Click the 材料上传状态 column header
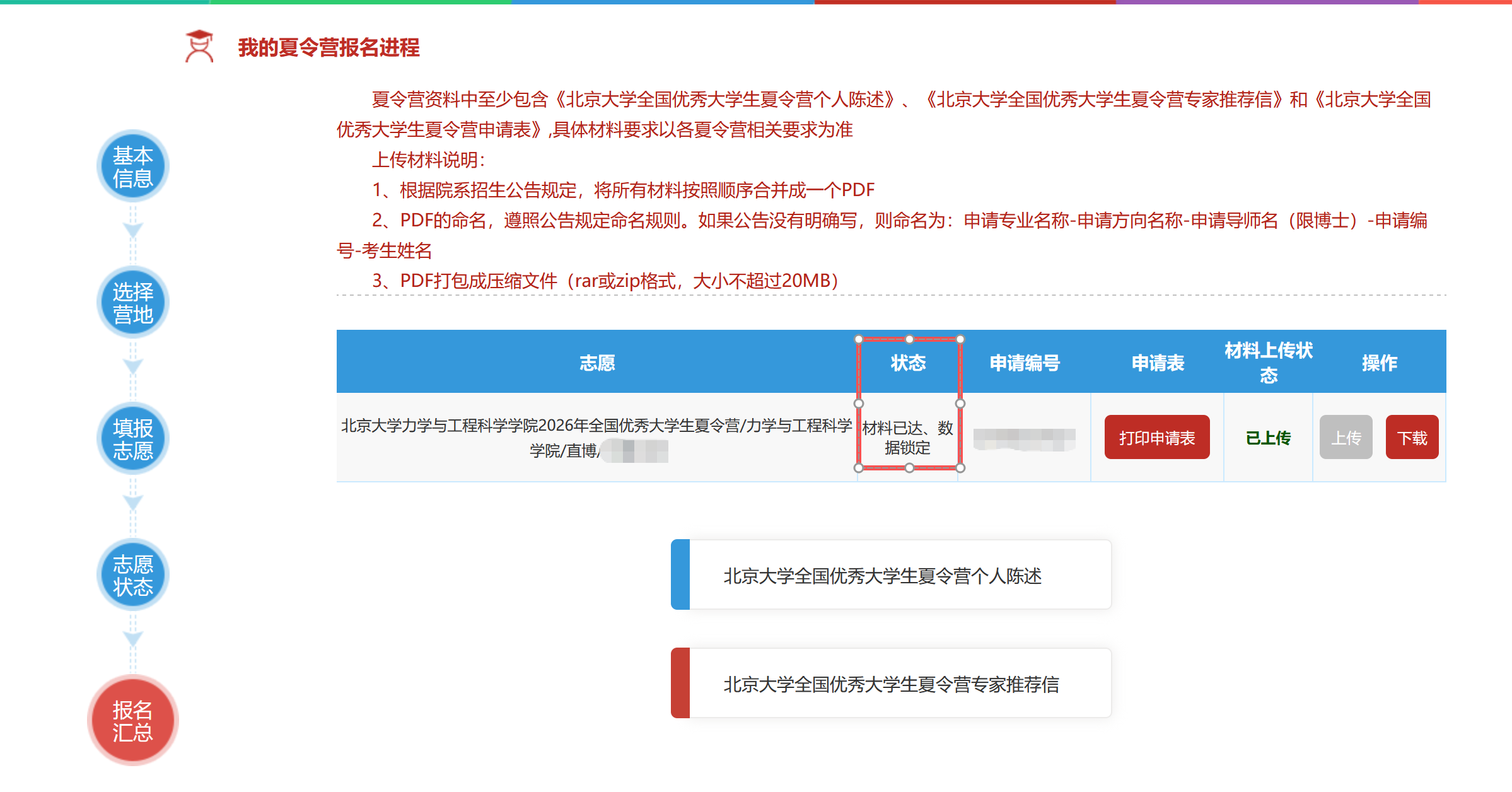This screenshot has height=792, width=1512. [x=1269, y=363]
